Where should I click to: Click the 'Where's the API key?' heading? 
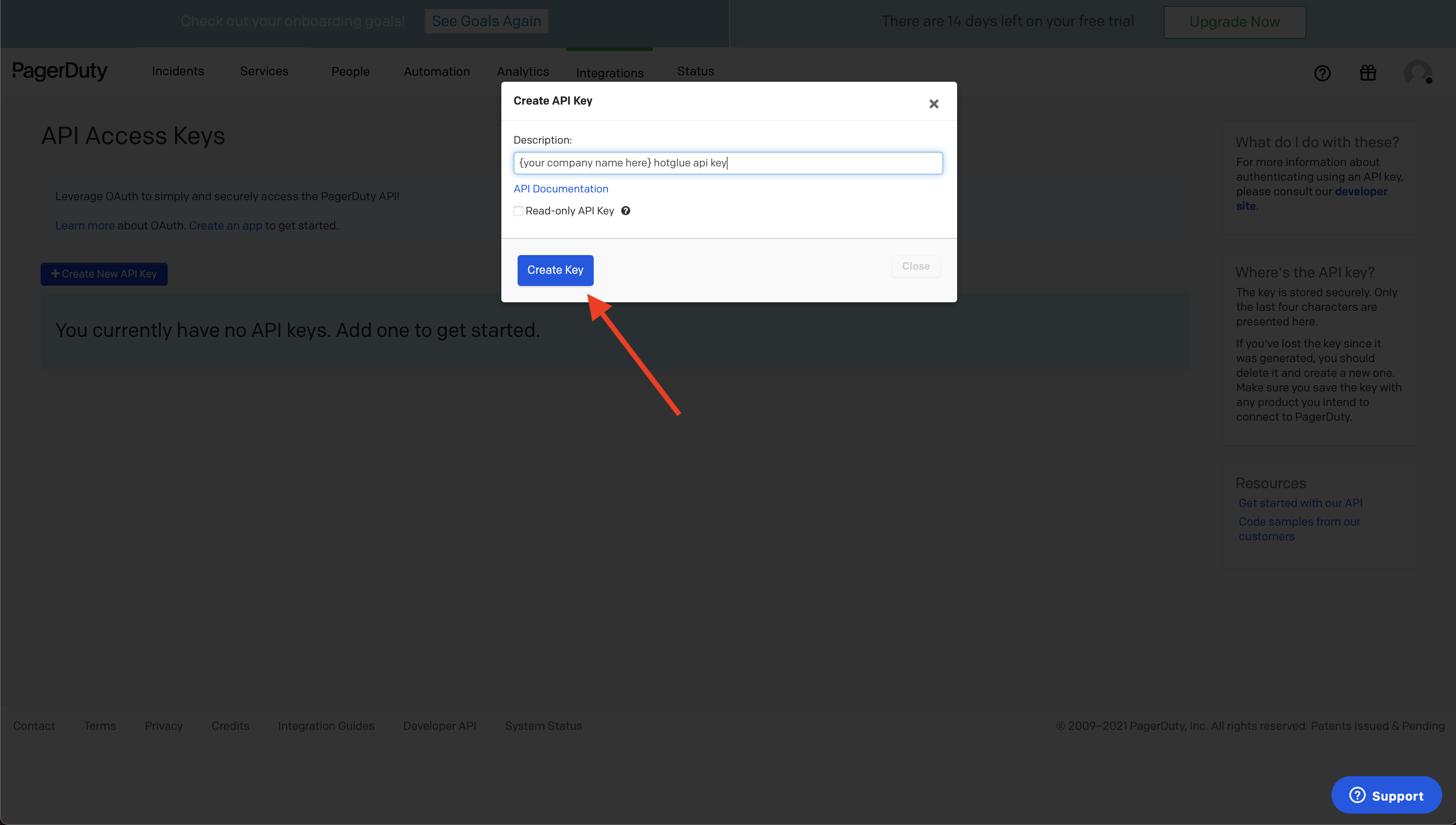click(1305, 273)
